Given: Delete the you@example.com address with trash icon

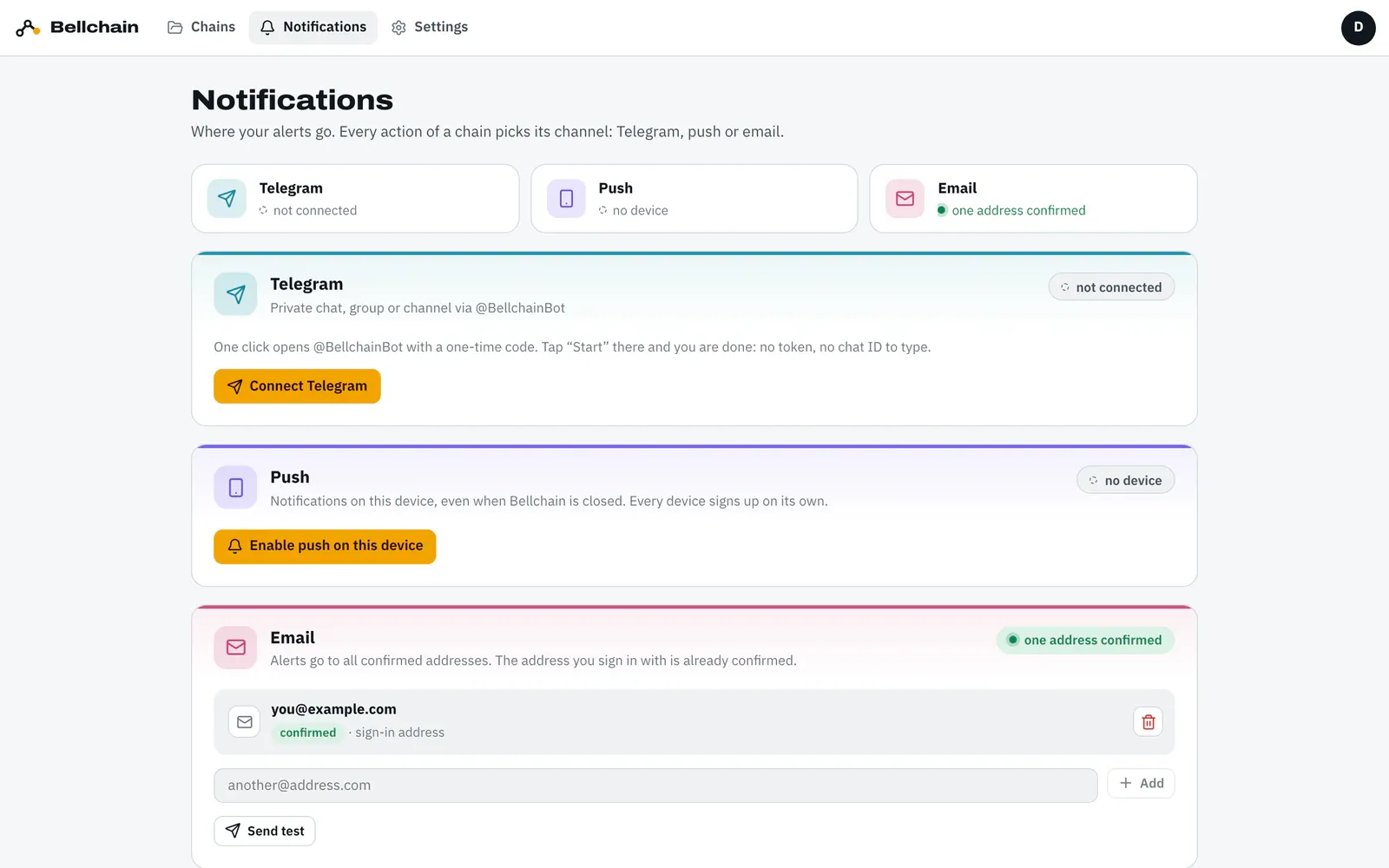Looking at the screenshot, I should click(1148, 722).
